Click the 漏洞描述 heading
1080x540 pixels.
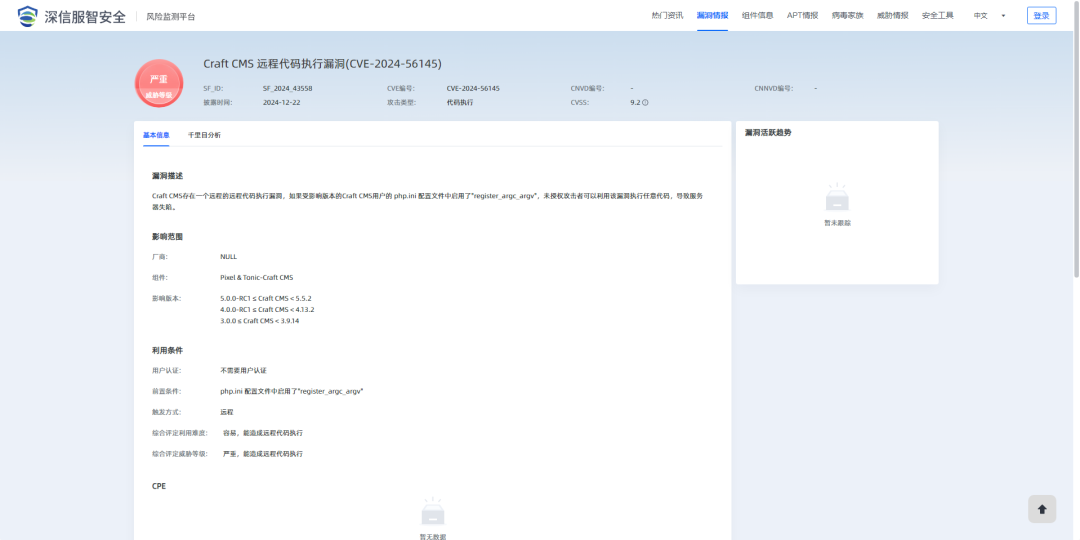click(x=167, y=176)
